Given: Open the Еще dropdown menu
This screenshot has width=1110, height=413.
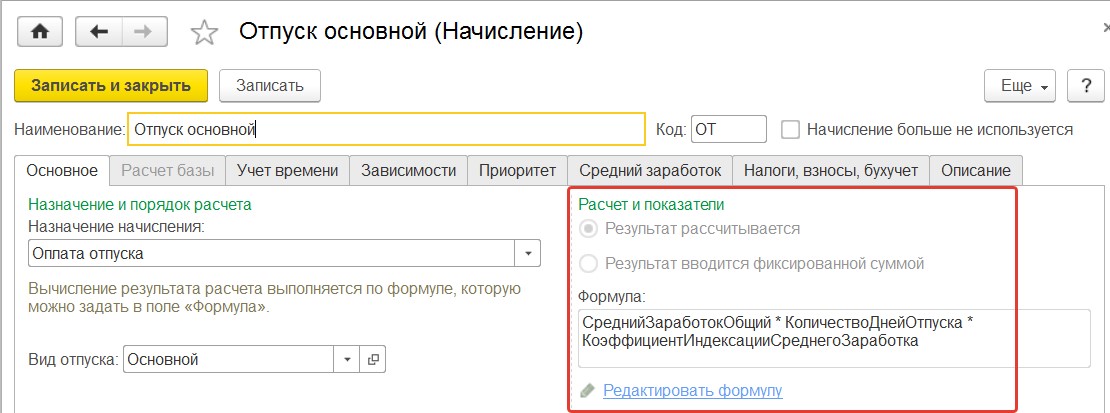Looking at the screenshot, I should [1020, 86].
